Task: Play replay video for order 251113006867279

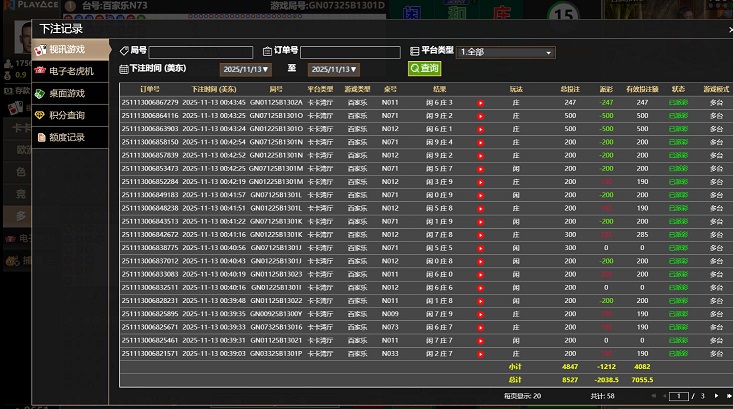Action: (480, 103)
